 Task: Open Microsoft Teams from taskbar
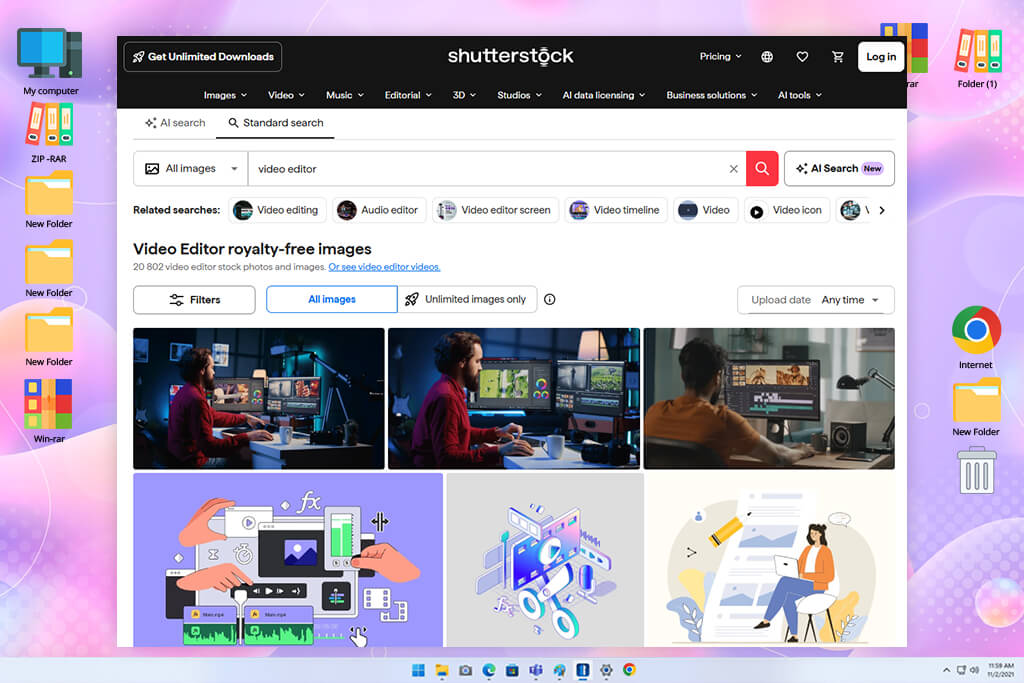[536, 670]
